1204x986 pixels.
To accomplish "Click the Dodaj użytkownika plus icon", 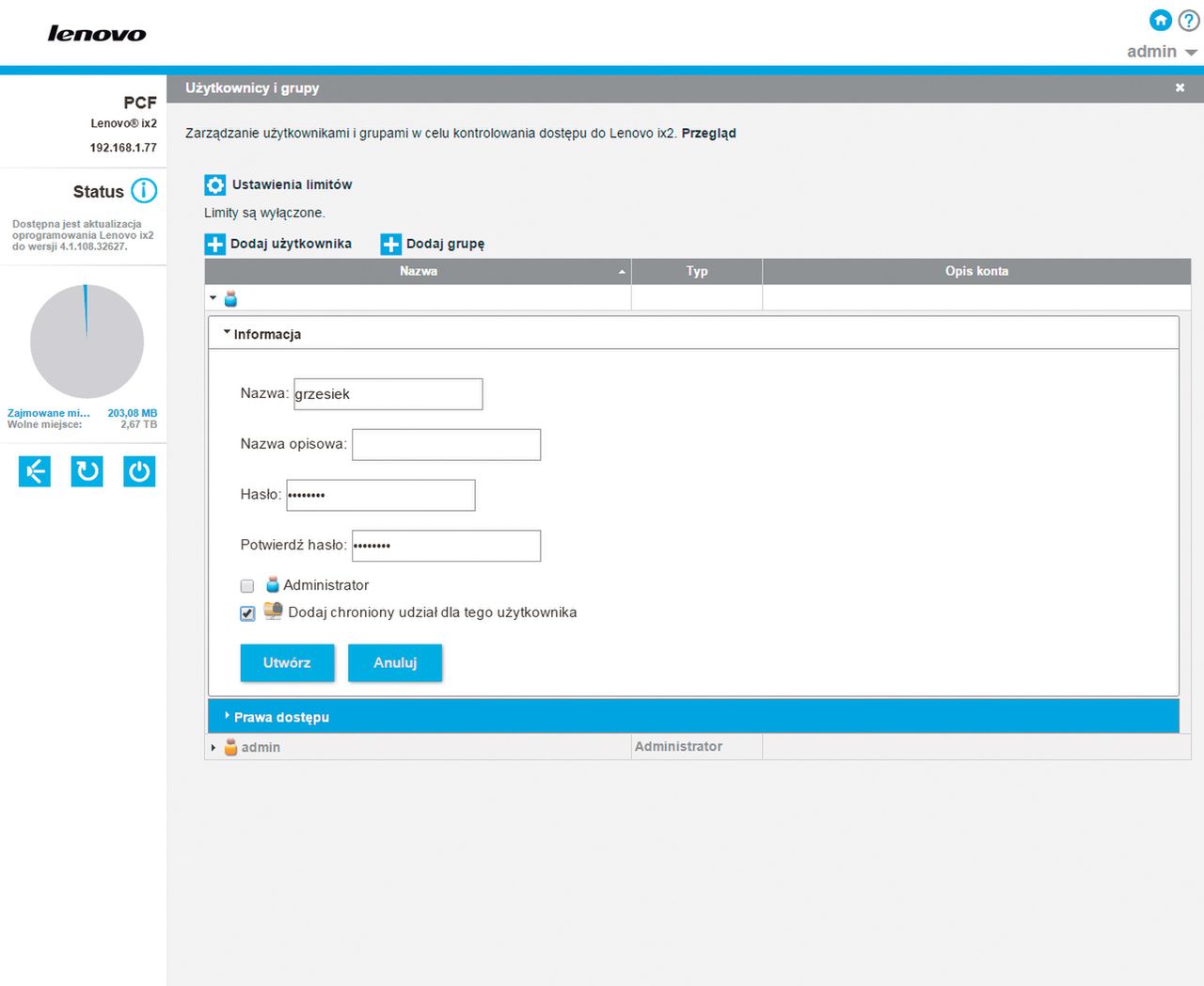I will [215, 245].
